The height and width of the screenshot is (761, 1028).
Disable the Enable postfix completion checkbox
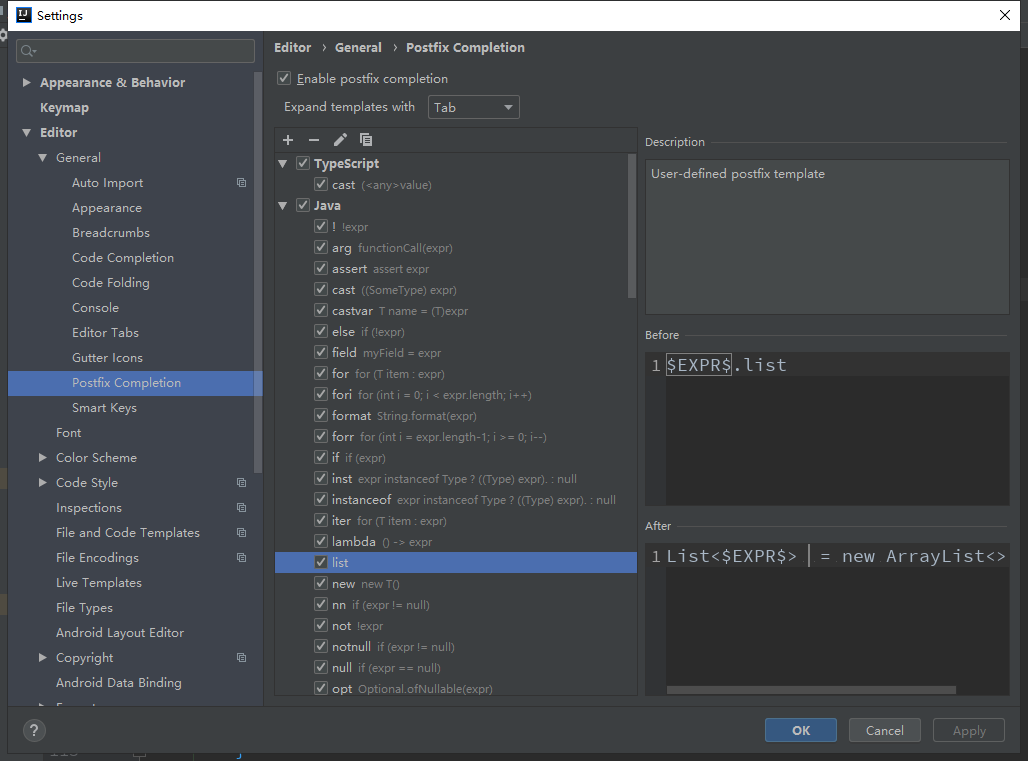point(284,78)
